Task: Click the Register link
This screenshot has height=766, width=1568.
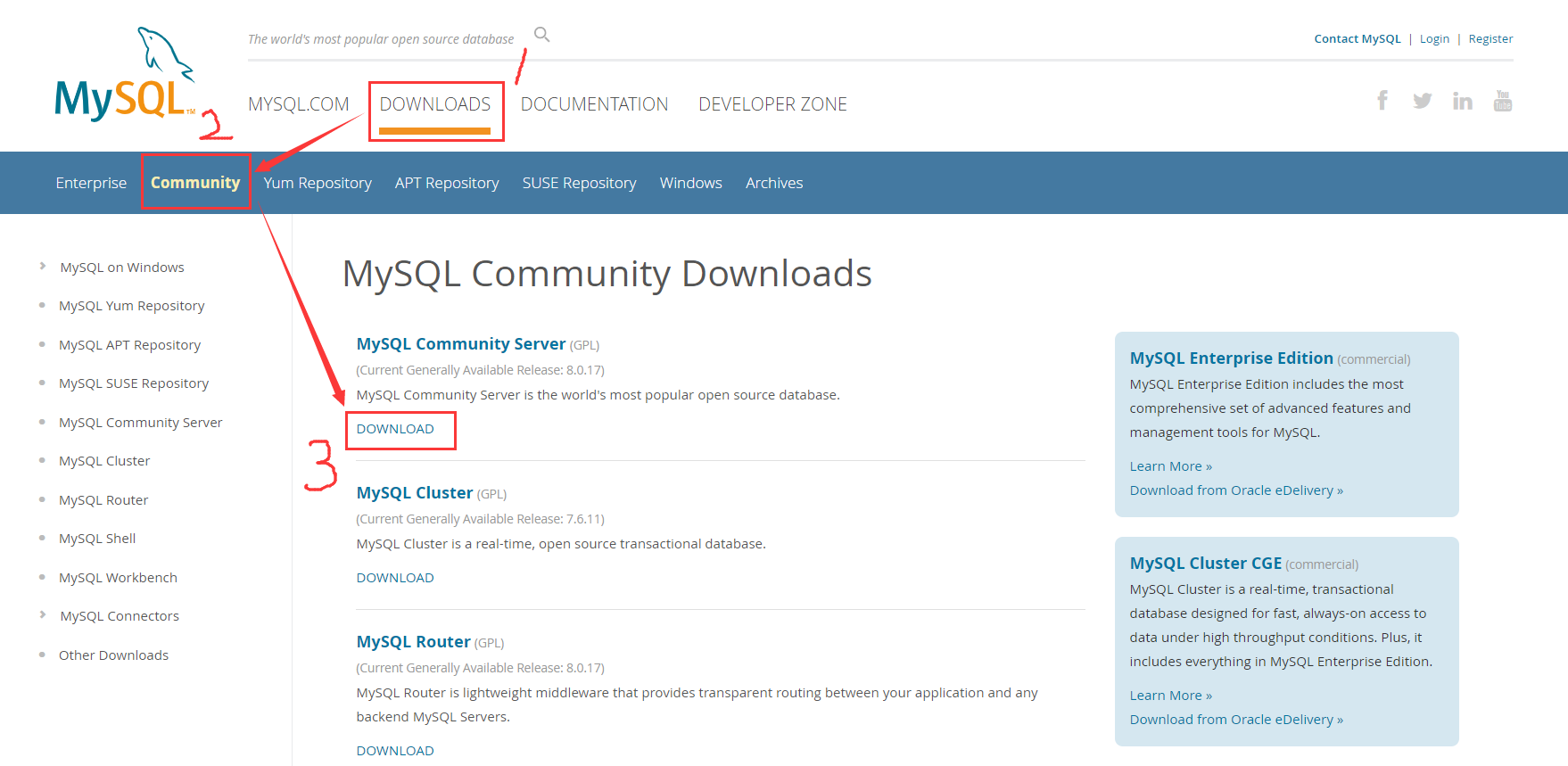Action: tap(1491, 38)
